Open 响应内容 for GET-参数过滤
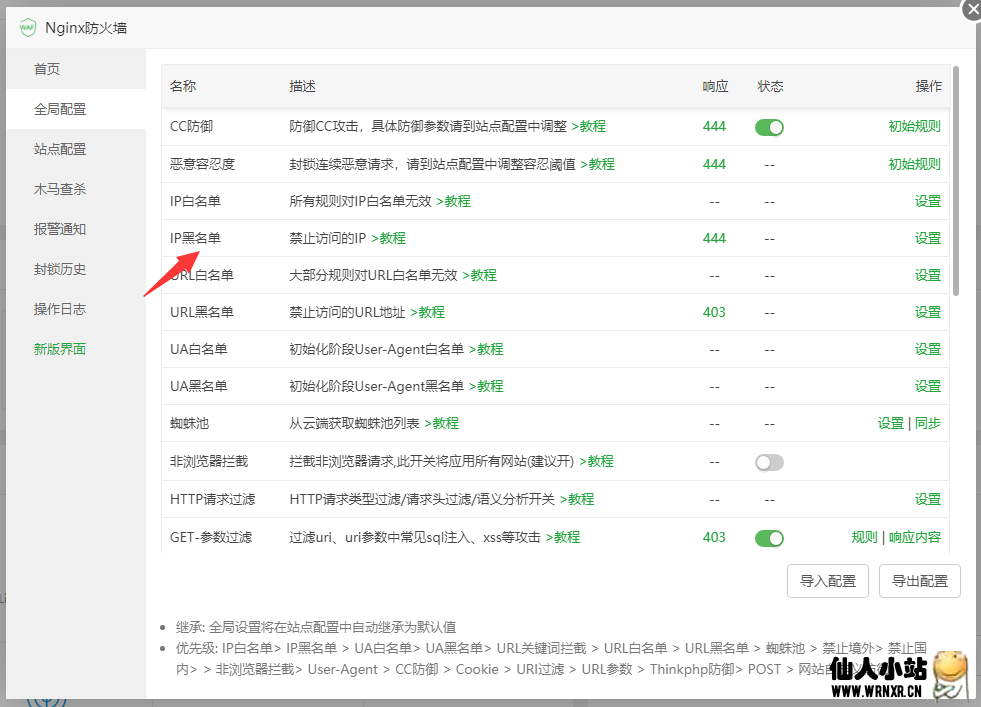The height and width of the screenshot is (707, 981). pyautogui.click(x=915, y=537)
